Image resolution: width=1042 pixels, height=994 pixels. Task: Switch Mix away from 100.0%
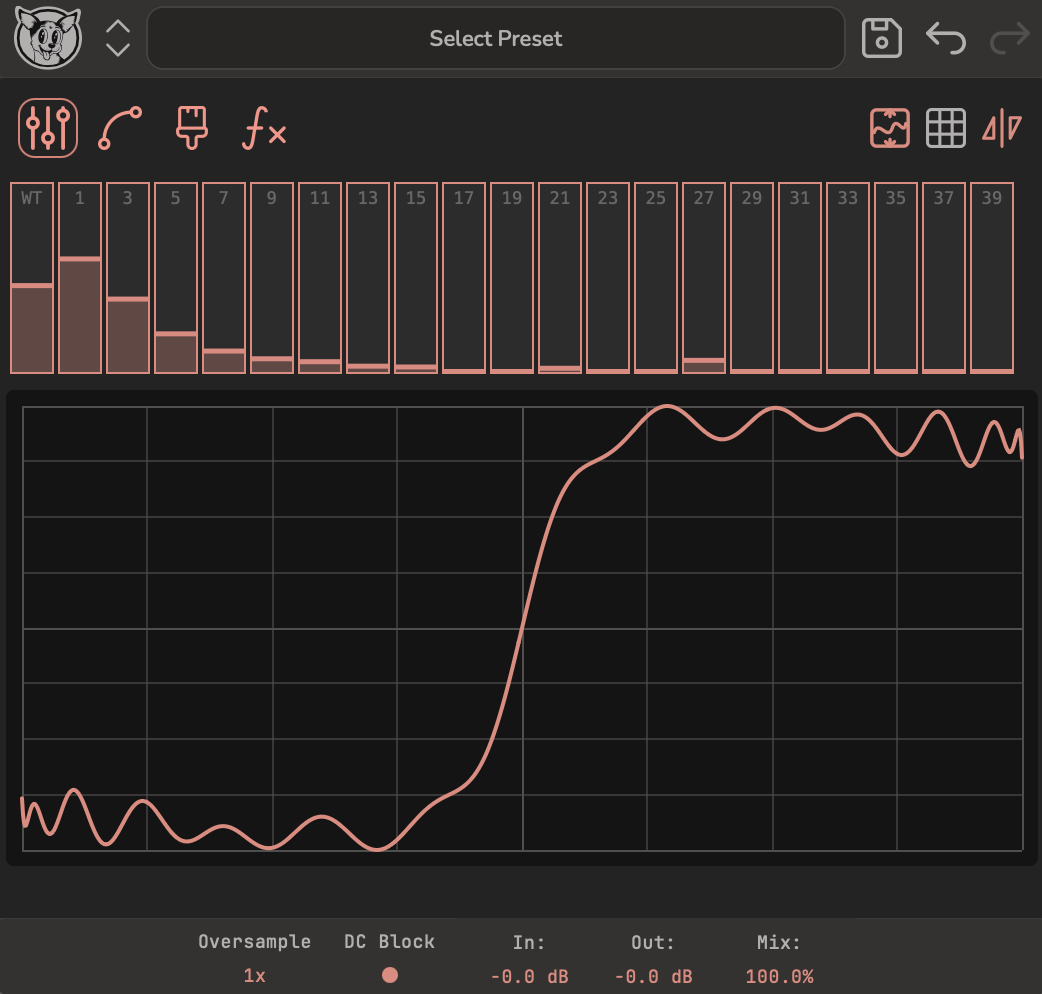click(x=782, y=974)
